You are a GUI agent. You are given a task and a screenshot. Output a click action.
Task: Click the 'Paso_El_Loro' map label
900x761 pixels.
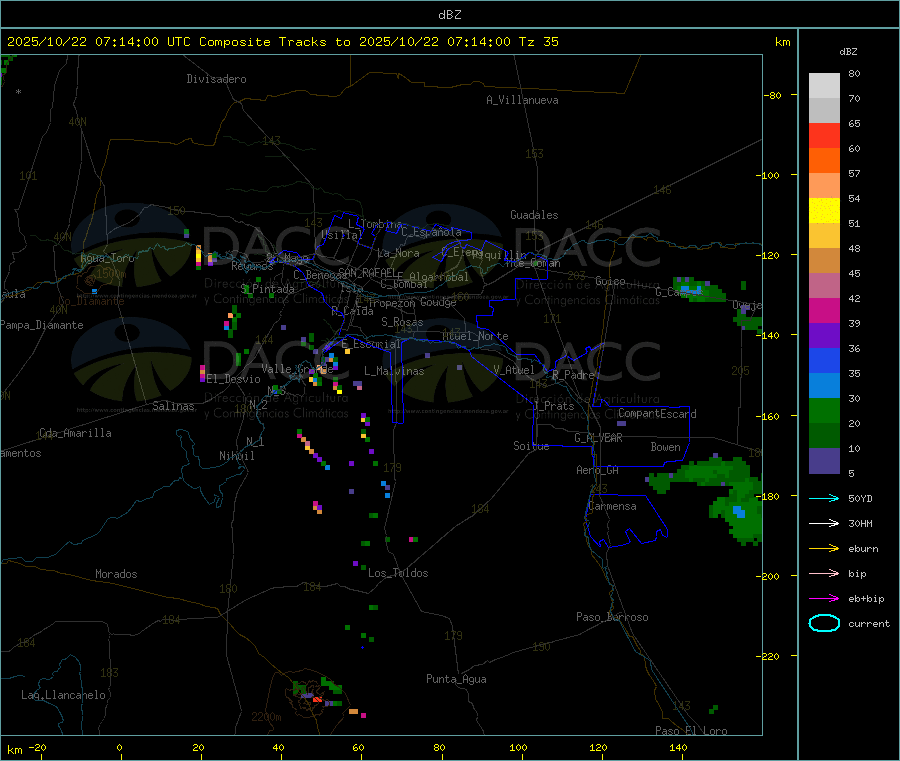pyautogui.click(x=692, y=731)
